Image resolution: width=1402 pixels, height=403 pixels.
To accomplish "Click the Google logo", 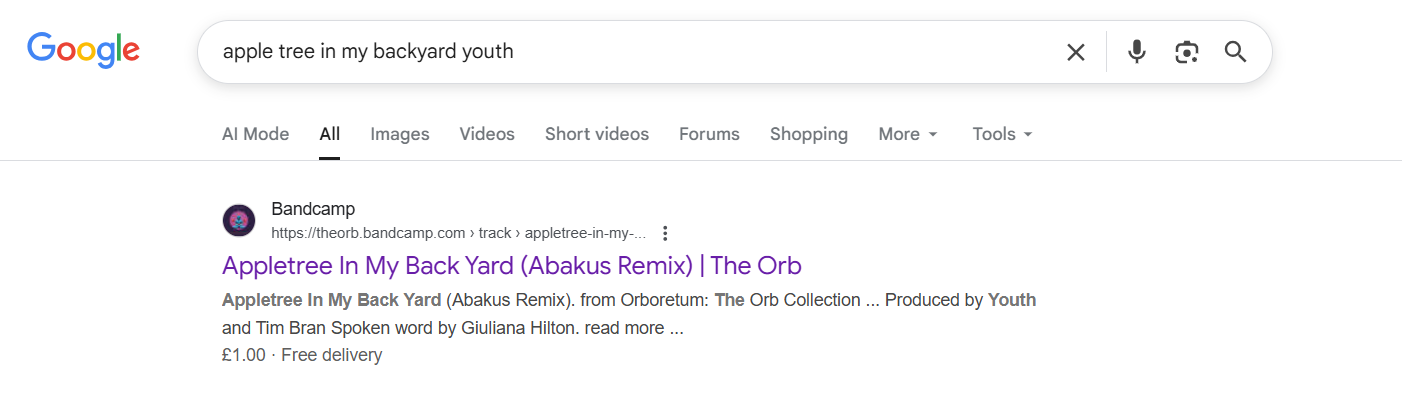I will coord(83,50).
